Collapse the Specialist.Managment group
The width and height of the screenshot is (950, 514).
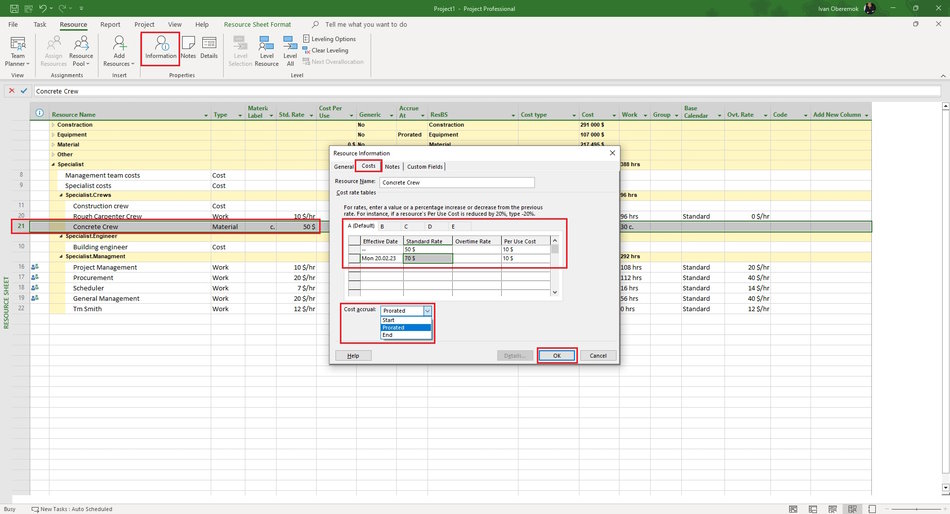(x=61, y=256)
